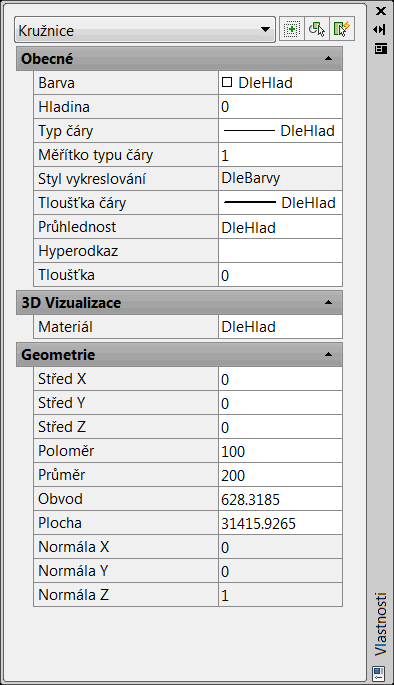Click the Barva DleHlad color swatch
394x685 pixels.
[227, 82]
